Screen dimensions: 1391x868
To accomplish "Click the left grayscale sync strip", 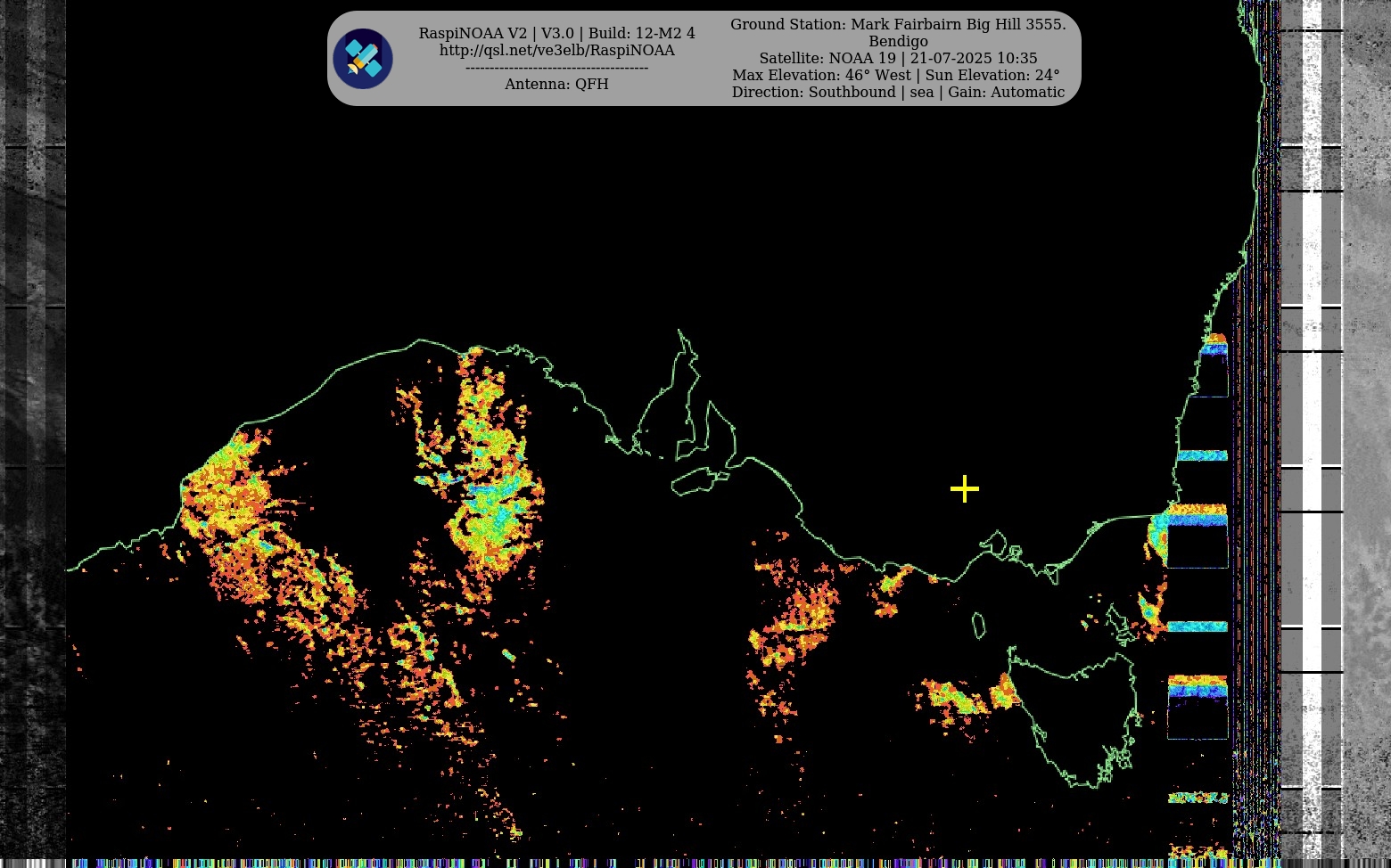I will [x=32, y=428].
